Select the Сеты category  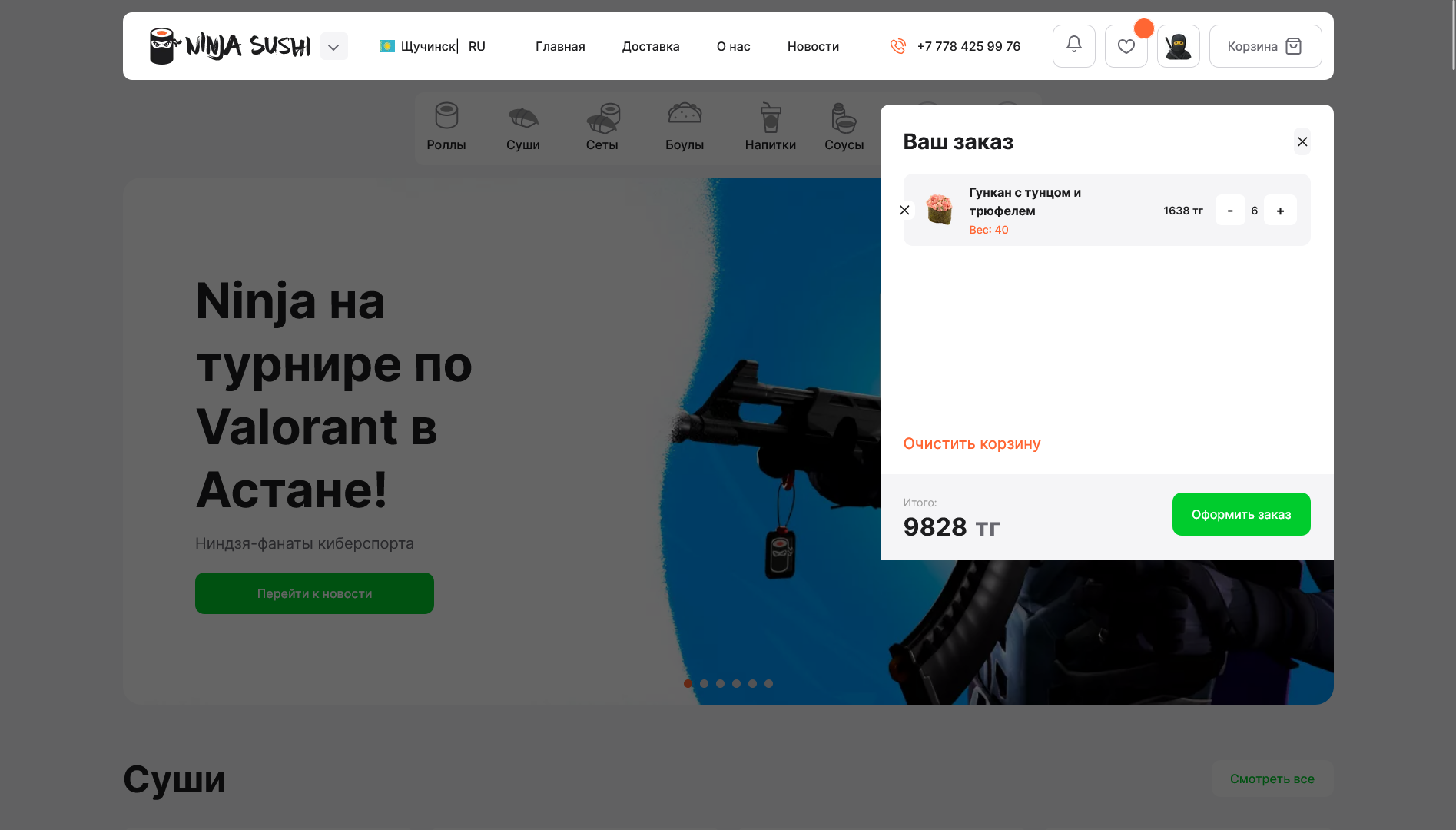coord(602,128)
